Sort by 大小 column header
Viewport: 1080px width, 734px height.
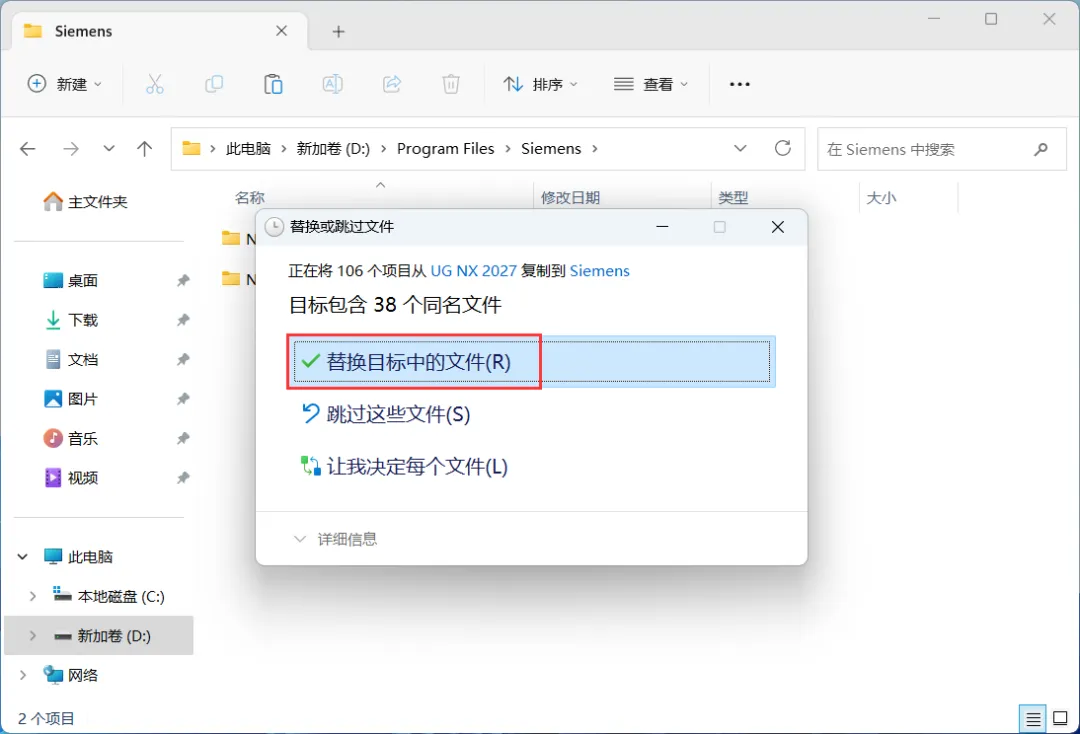pos(881,198)
